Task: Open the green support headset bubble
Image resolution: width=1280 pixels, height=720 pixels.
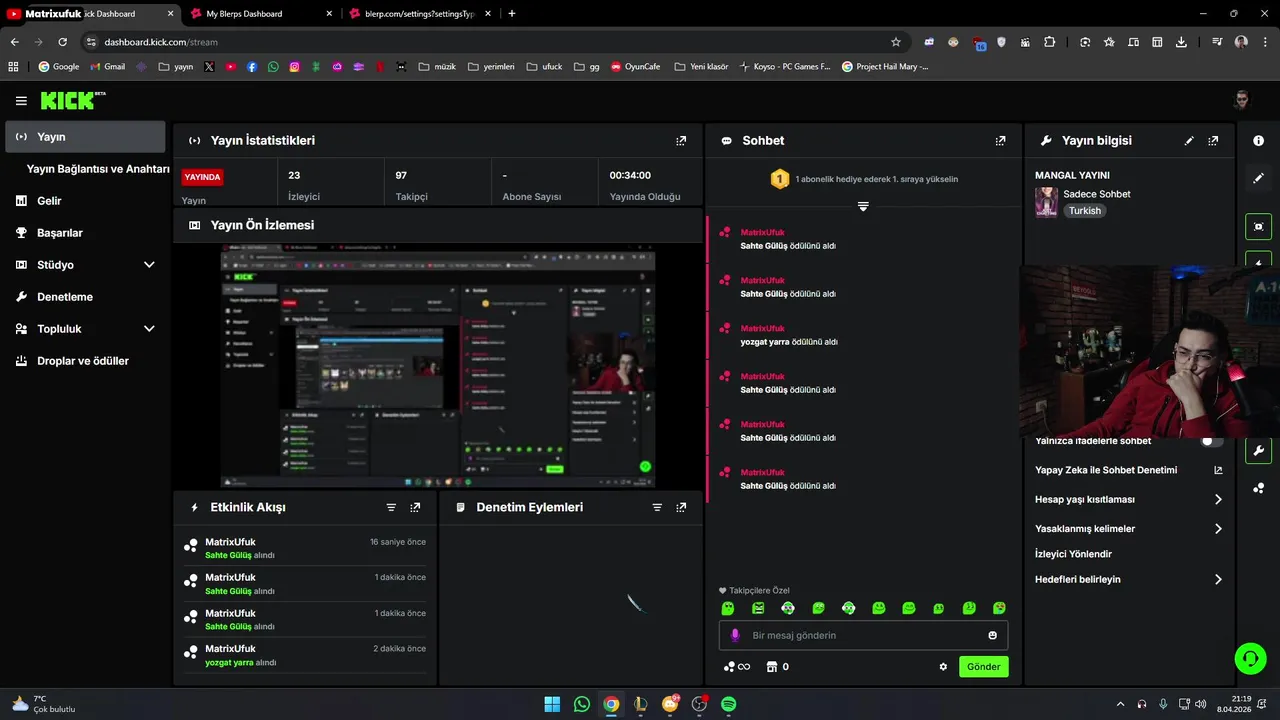Action: click(x=1250, y=658)
